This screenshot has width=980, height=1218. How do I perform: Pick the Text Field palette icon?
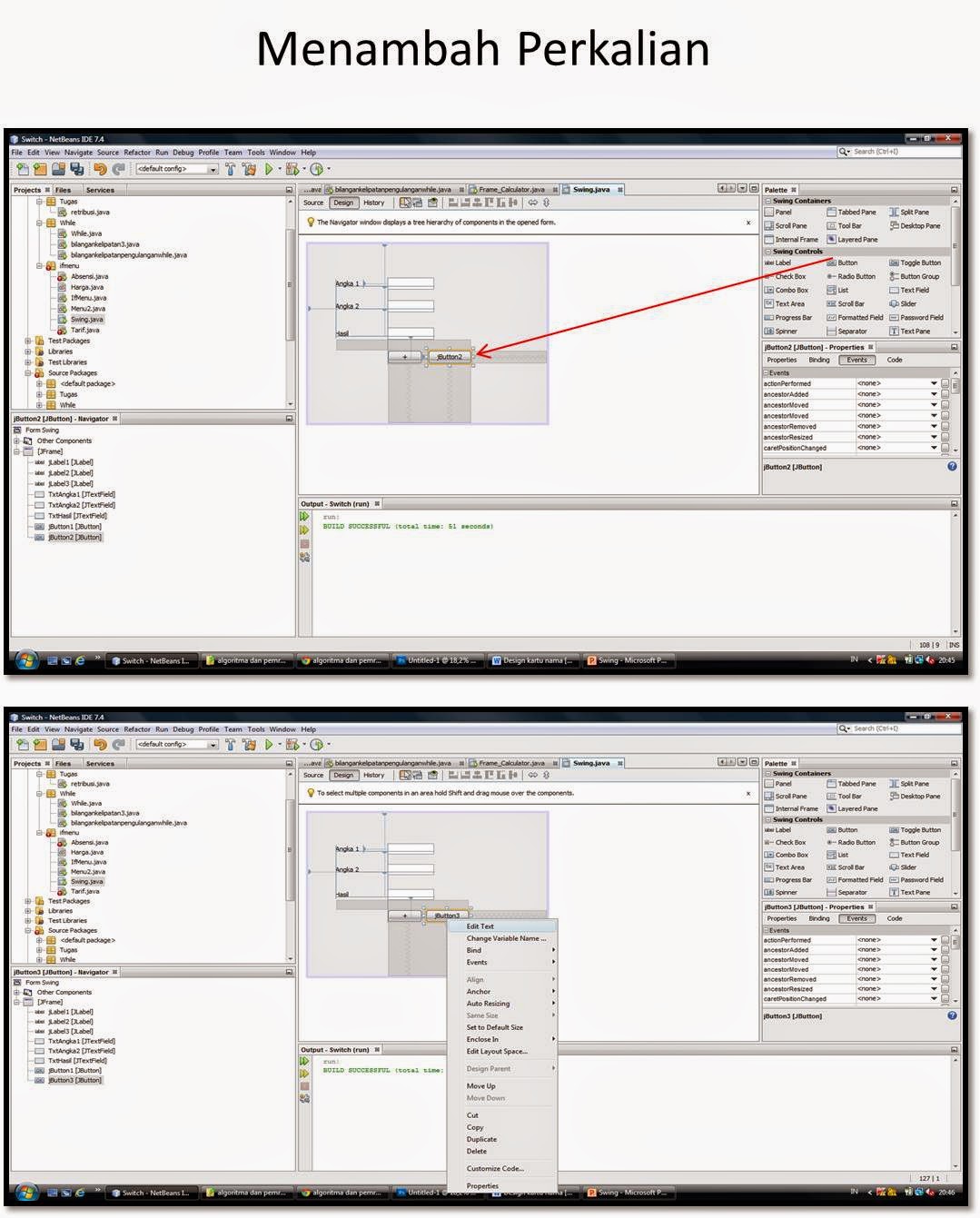(x=916, y=290)
